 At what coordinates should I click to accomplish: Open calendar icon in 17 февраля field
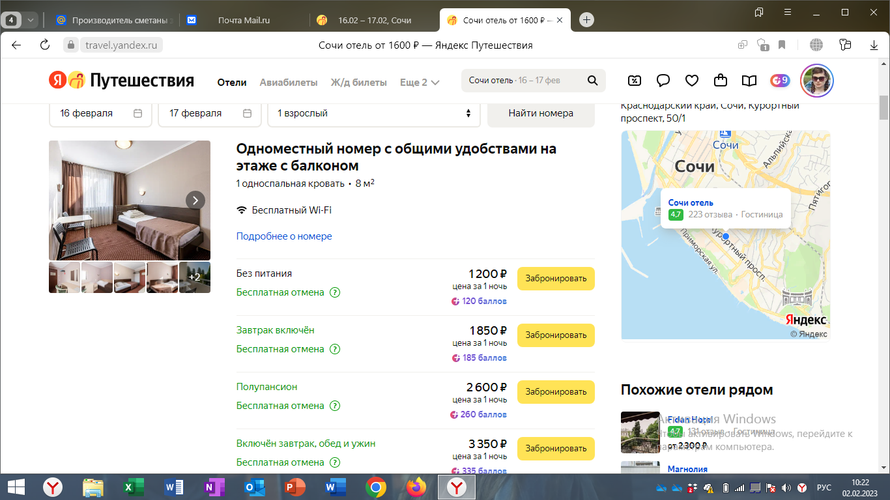point(247,114)
